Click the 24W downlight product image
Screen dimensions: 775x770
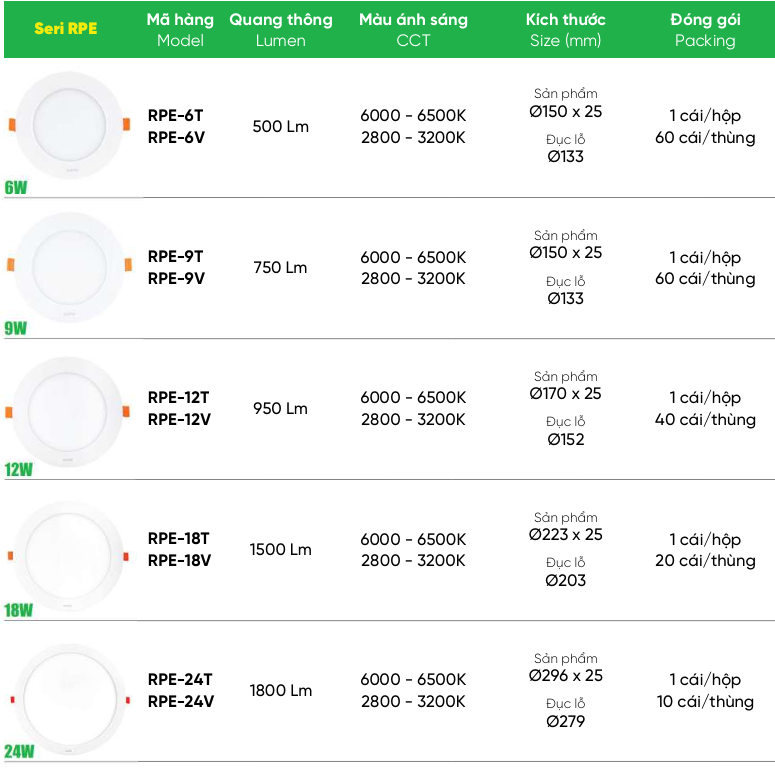pos(70,699)
